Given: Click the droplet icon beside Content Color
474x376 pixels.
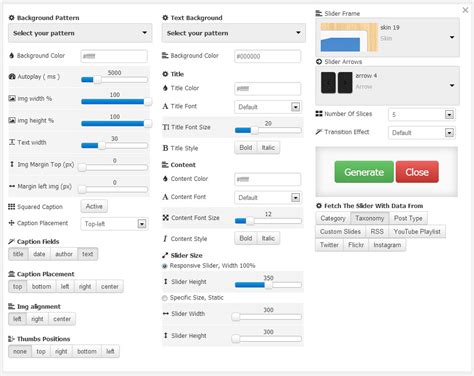Looking at the screenshot, I should [165, 179].
